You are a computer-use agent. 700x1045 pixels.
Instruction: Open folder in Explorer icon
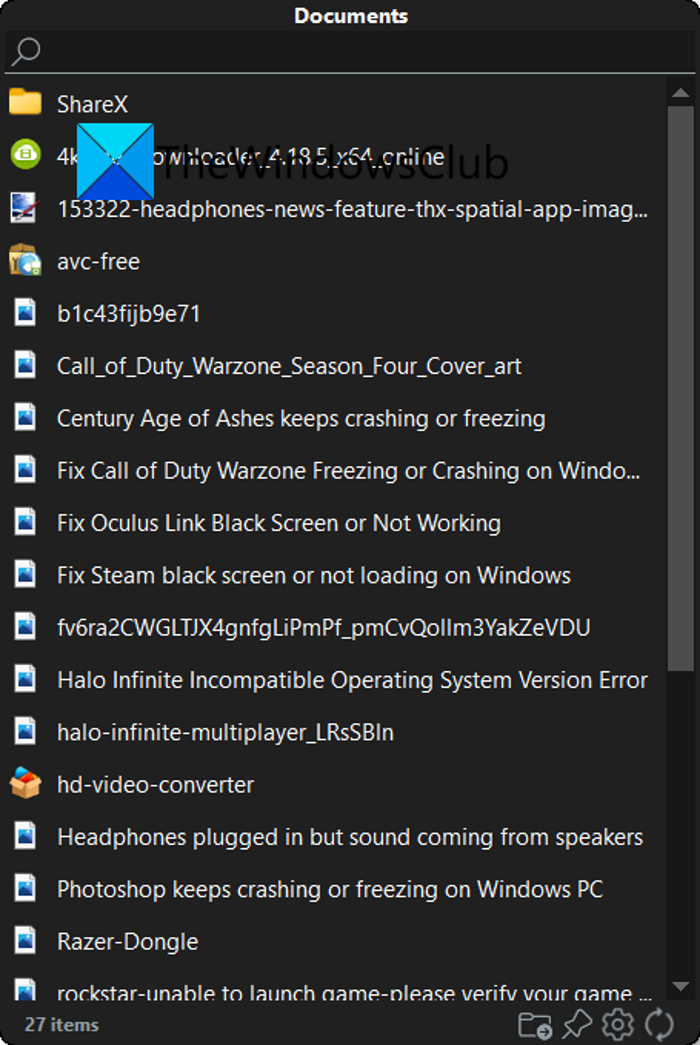tap(535, 1025)
